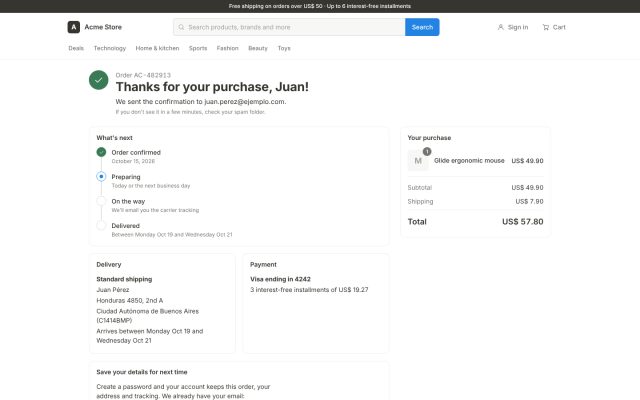Click the user icon beside Sign in

500,27
